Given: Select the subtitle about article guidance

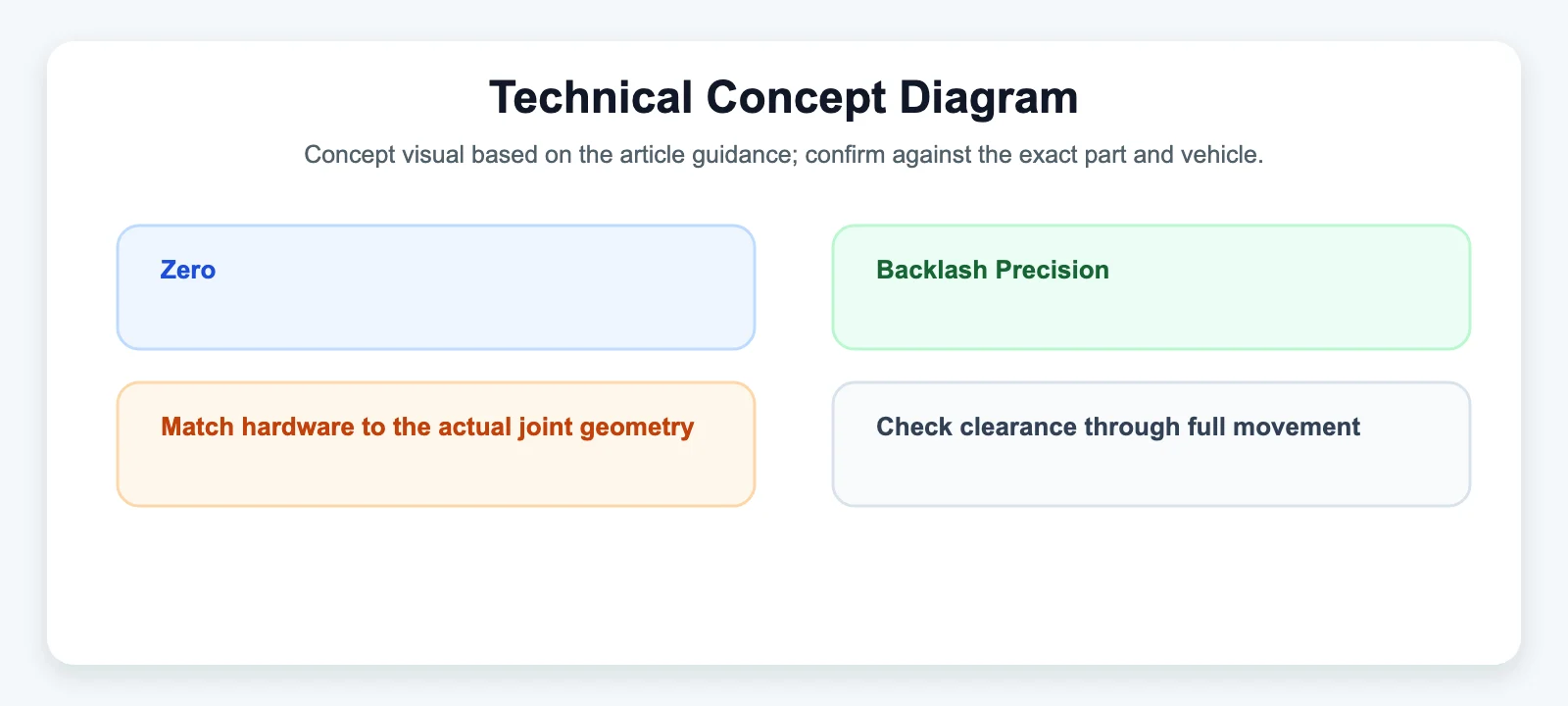Looking at the screenshot, I should (784, 155).
